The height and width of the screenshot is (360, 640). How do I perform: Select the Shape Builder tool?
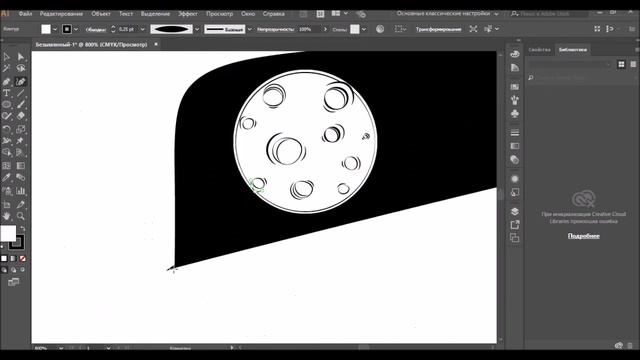click(7, 153)
